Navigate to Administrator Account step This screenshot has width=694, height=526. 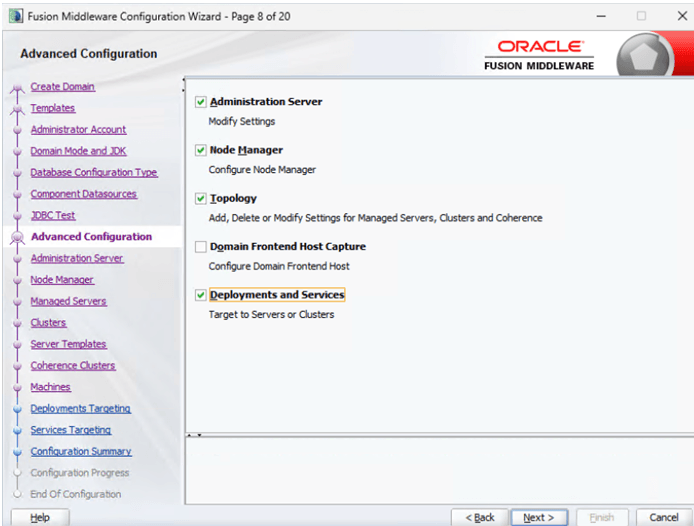click(x=78, y=130)
